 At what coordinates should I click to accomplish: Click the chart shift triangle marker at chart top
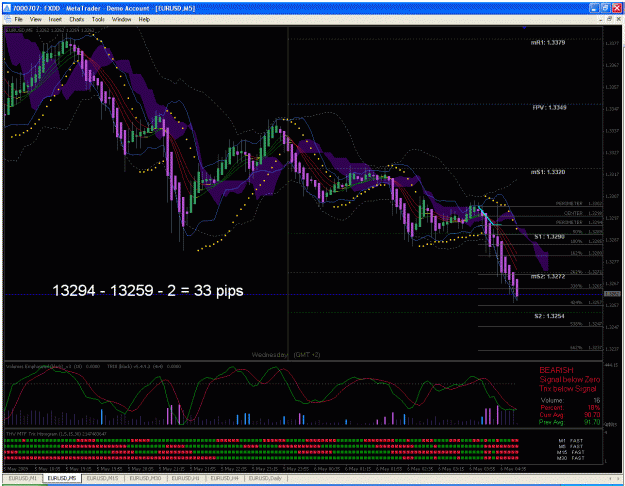tap(524, 28)
